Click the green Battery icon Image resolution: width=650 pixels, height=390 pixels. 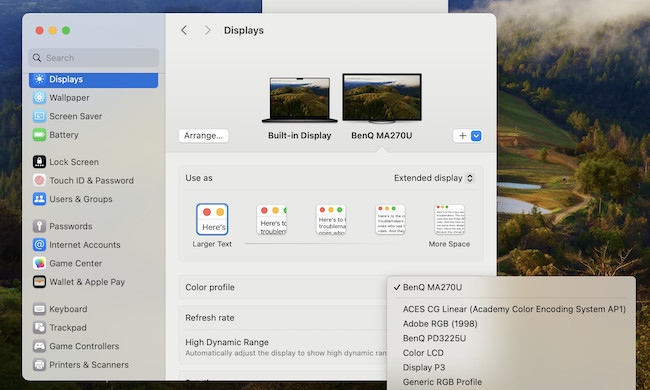[39, 135]
